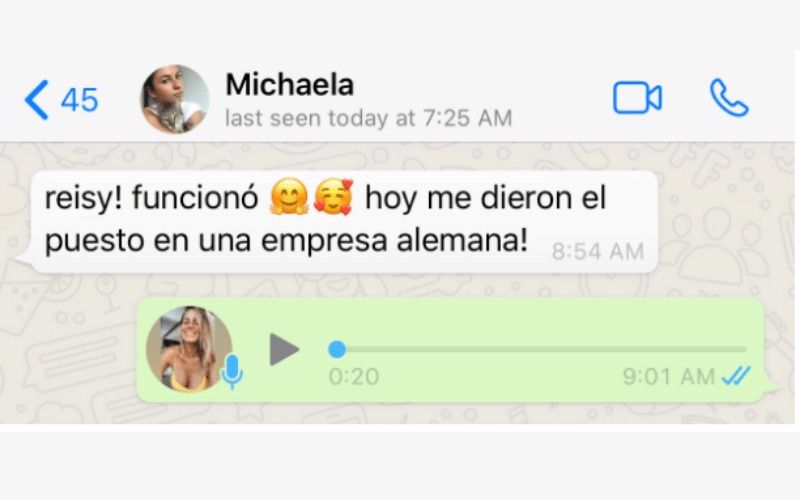Tap the blue microphone icon
800x500 pixels.
232,372
